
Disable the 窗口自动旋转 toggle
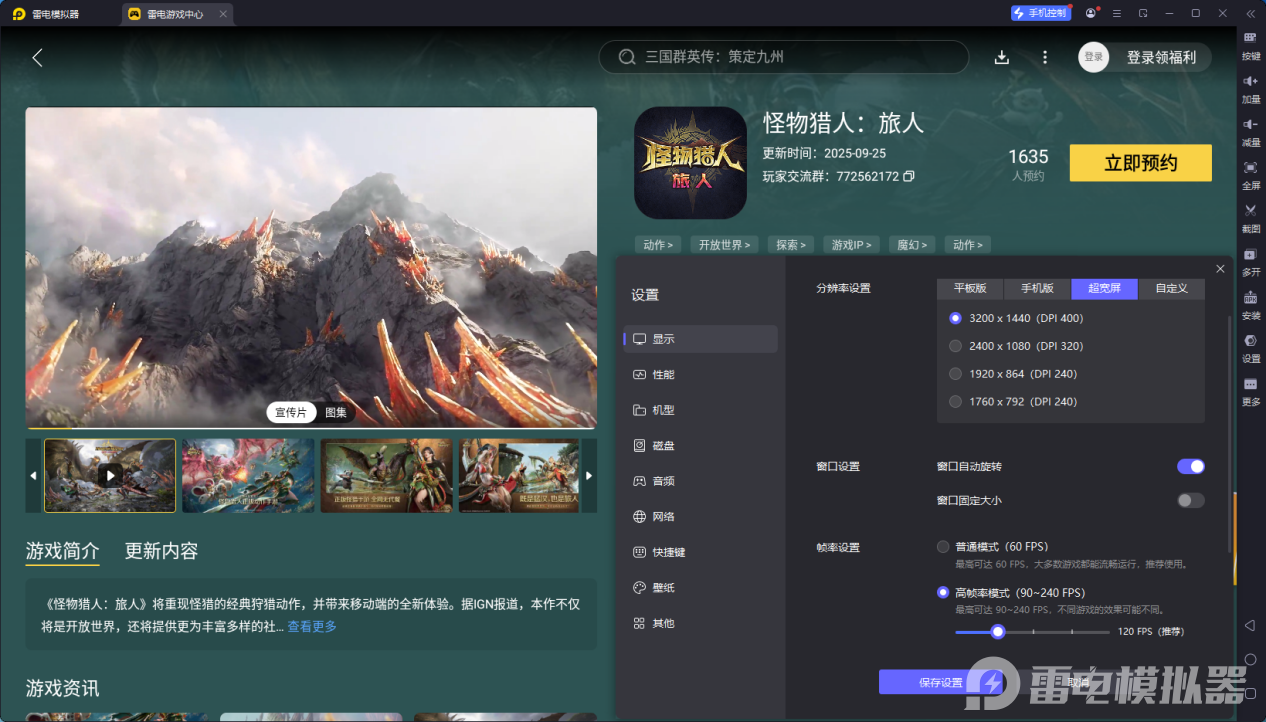(x=1190, y=466)
